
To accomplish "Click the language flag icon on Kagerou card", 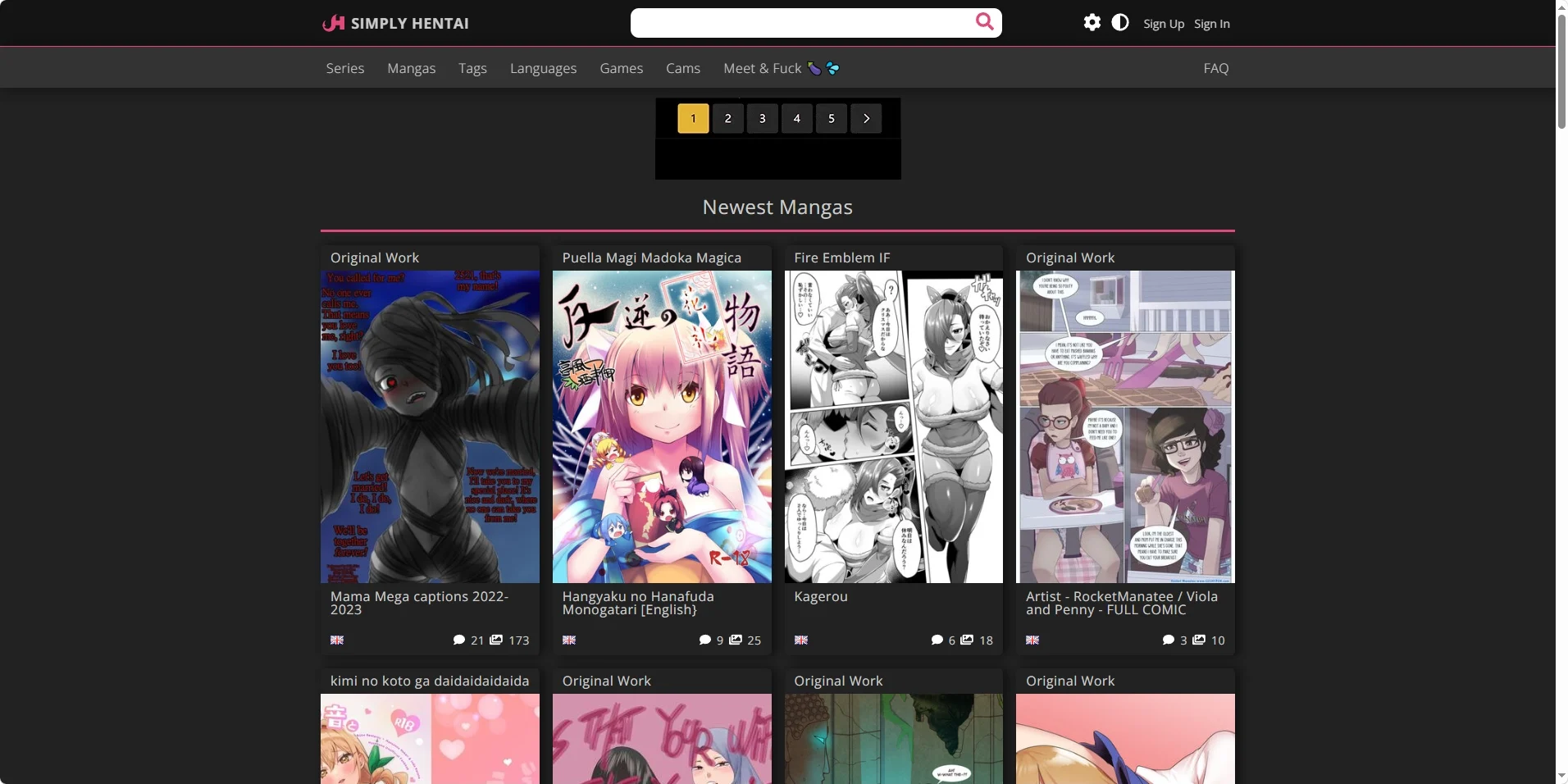I will pyautogui.click(x=801, y=640).
